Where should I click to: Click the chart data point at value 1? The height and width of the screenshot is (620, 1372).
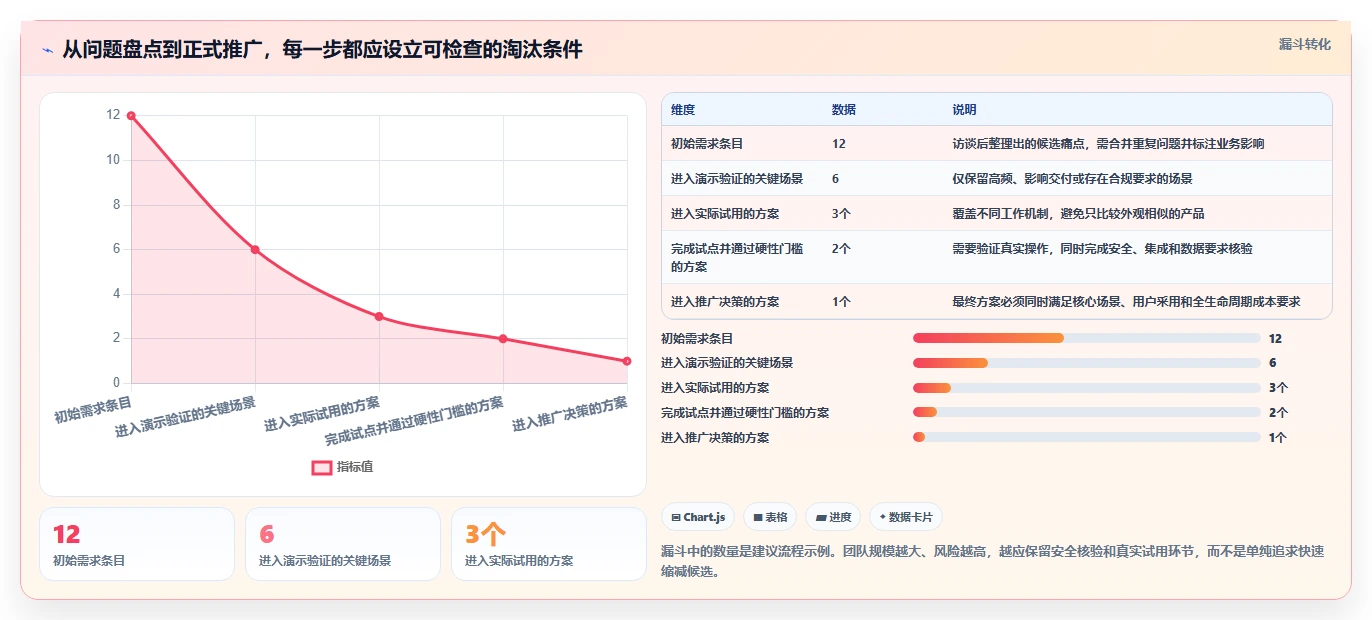point(627,361)
